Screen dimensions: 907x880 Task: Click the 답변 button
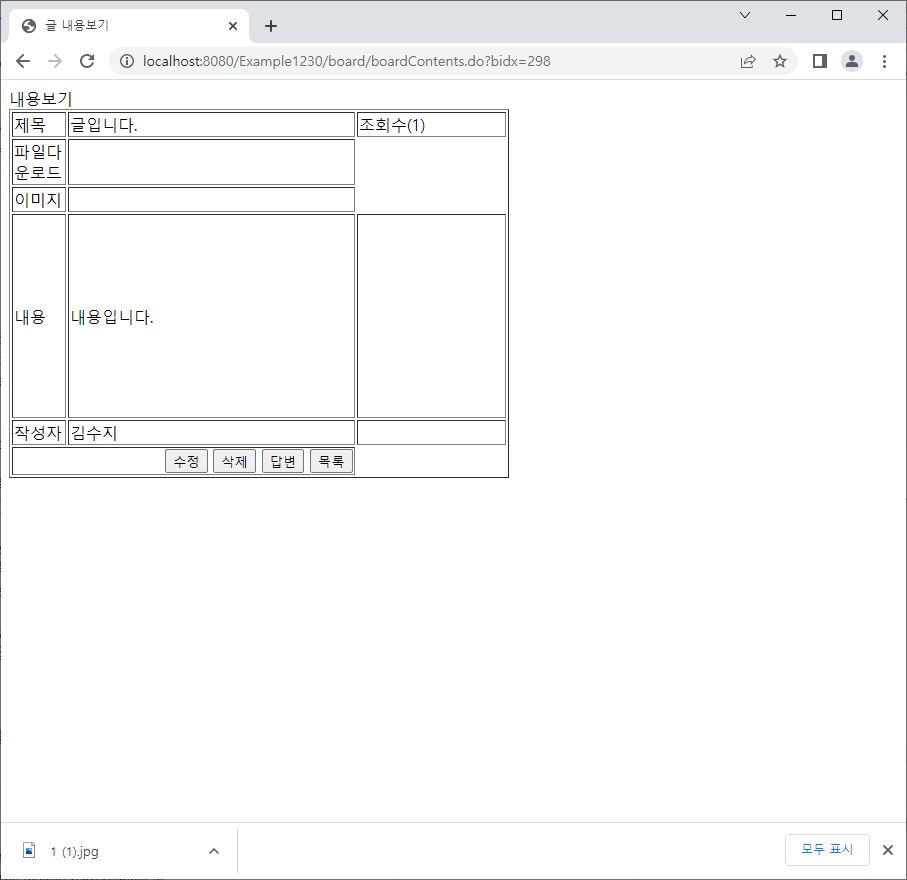[x=283, y=462]
